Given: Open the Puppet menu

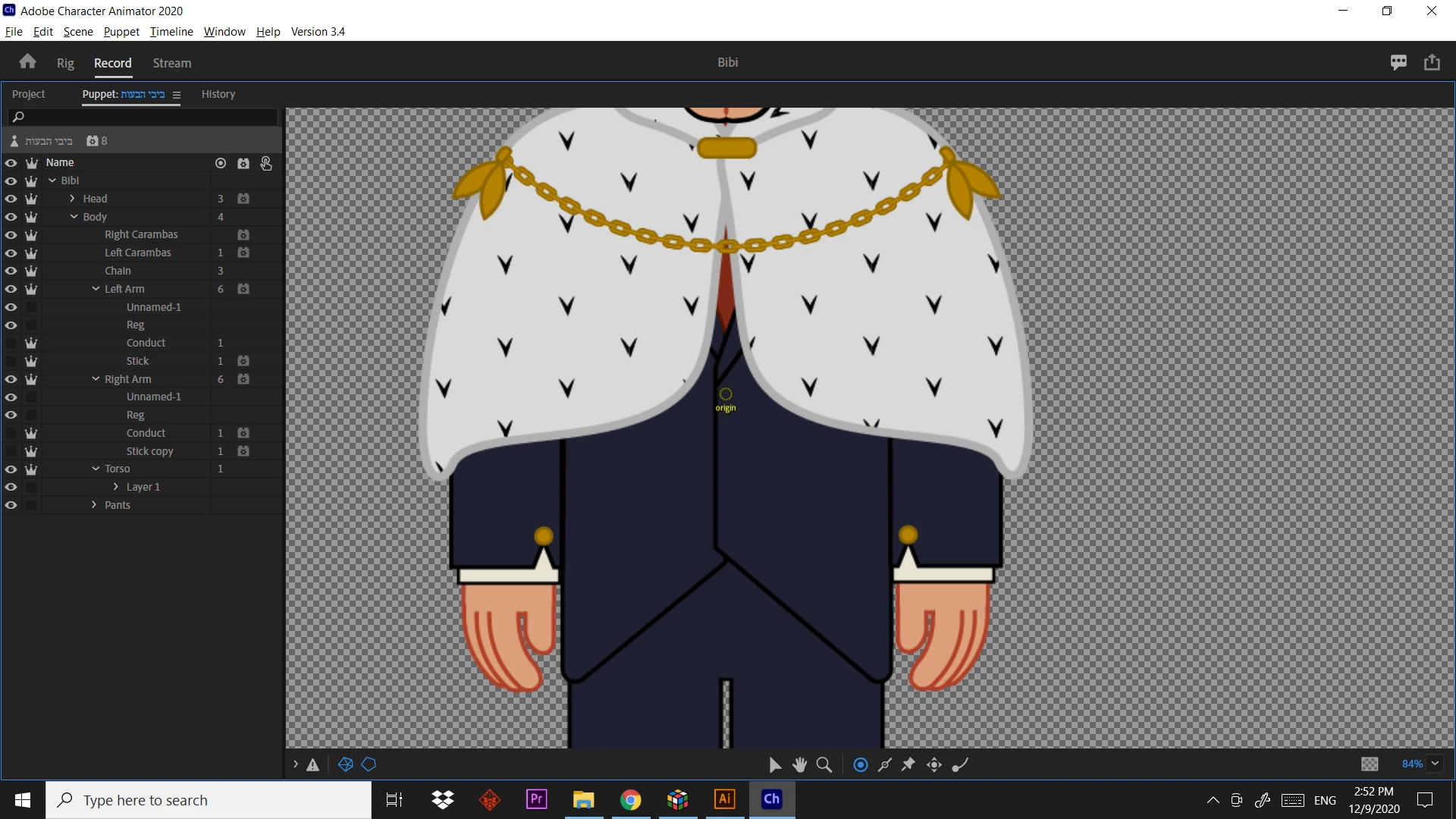Looking at the screenshot, I should [x=121, y=31].
